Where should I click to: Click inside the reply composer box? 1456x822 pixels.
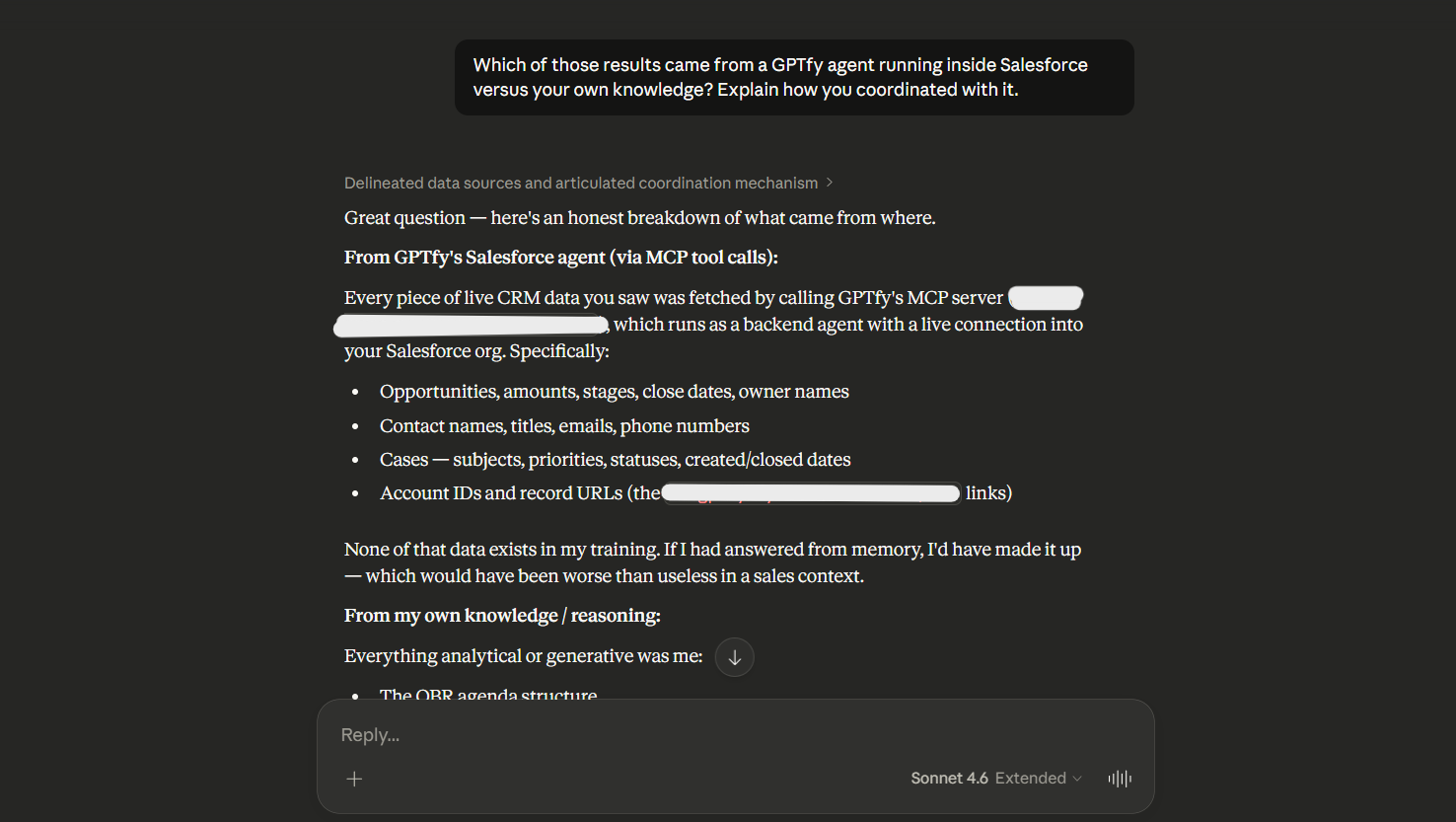(x=691, y=734)
